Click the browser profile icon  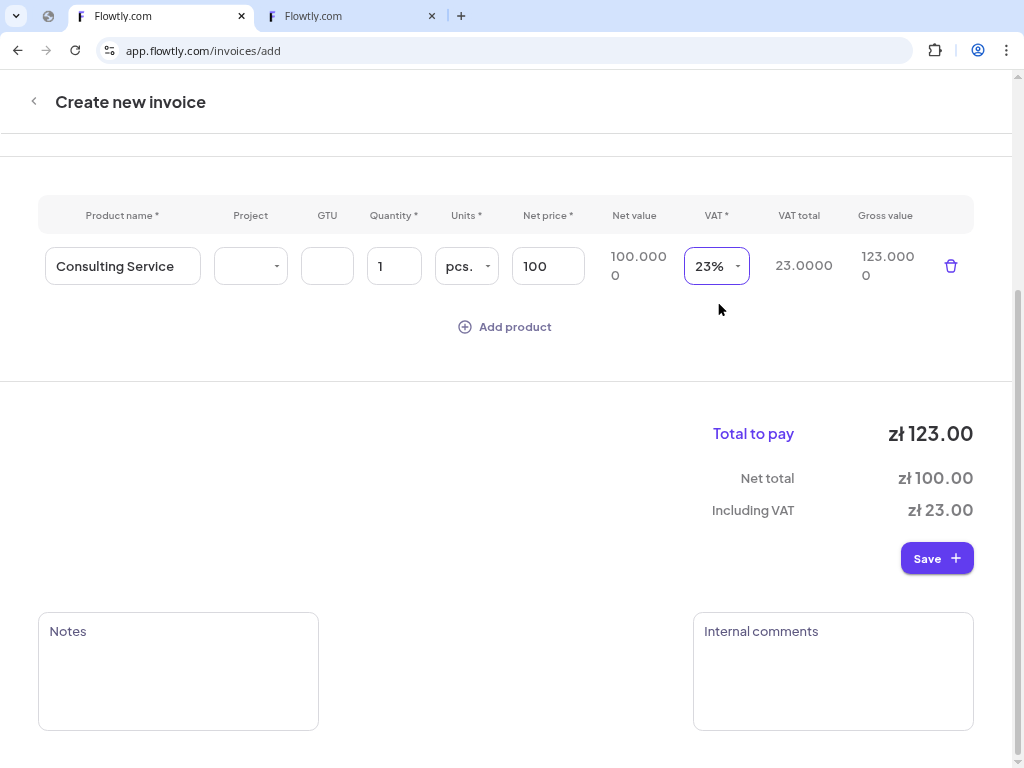(x=978, y=50)
